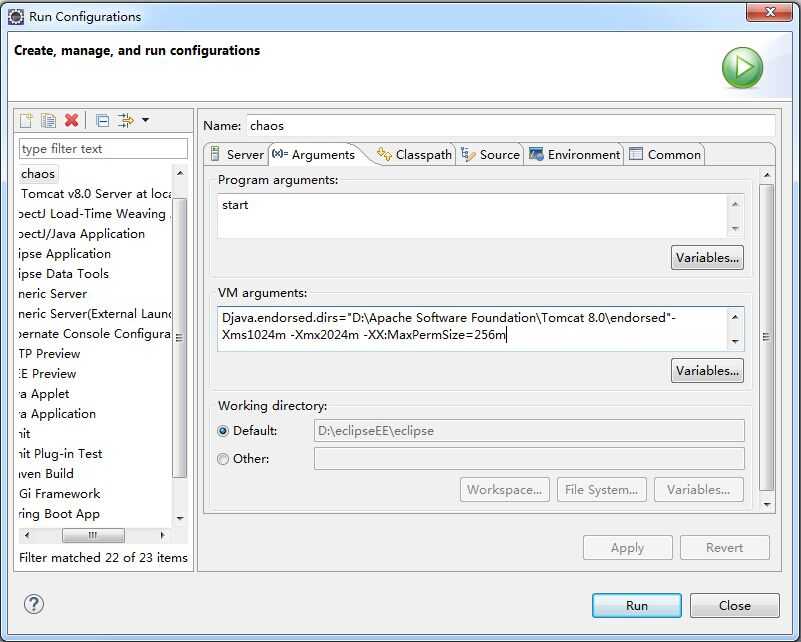Select JUnit Plug-in Test item
801x642 pixels.
[x=61, y=454]
